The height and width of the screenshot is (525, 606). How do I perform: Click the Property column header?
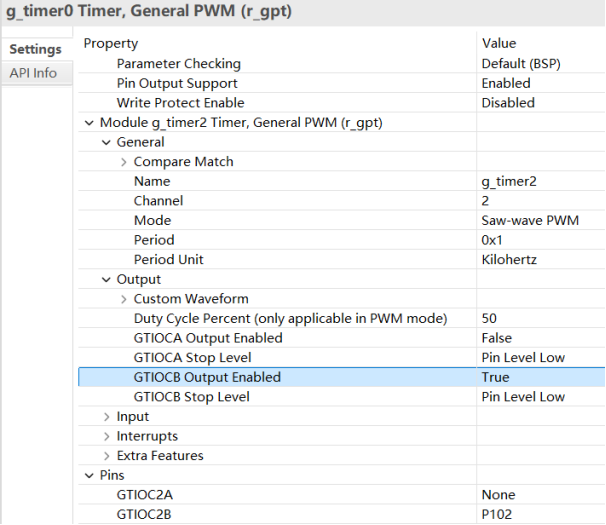[111, 44]
